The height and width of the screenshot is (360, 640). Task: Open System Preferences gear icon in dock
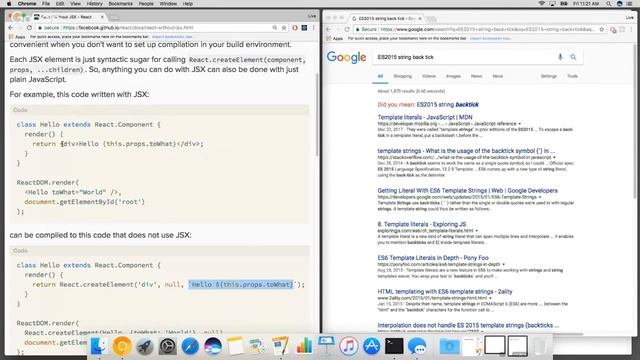(167, 346)
